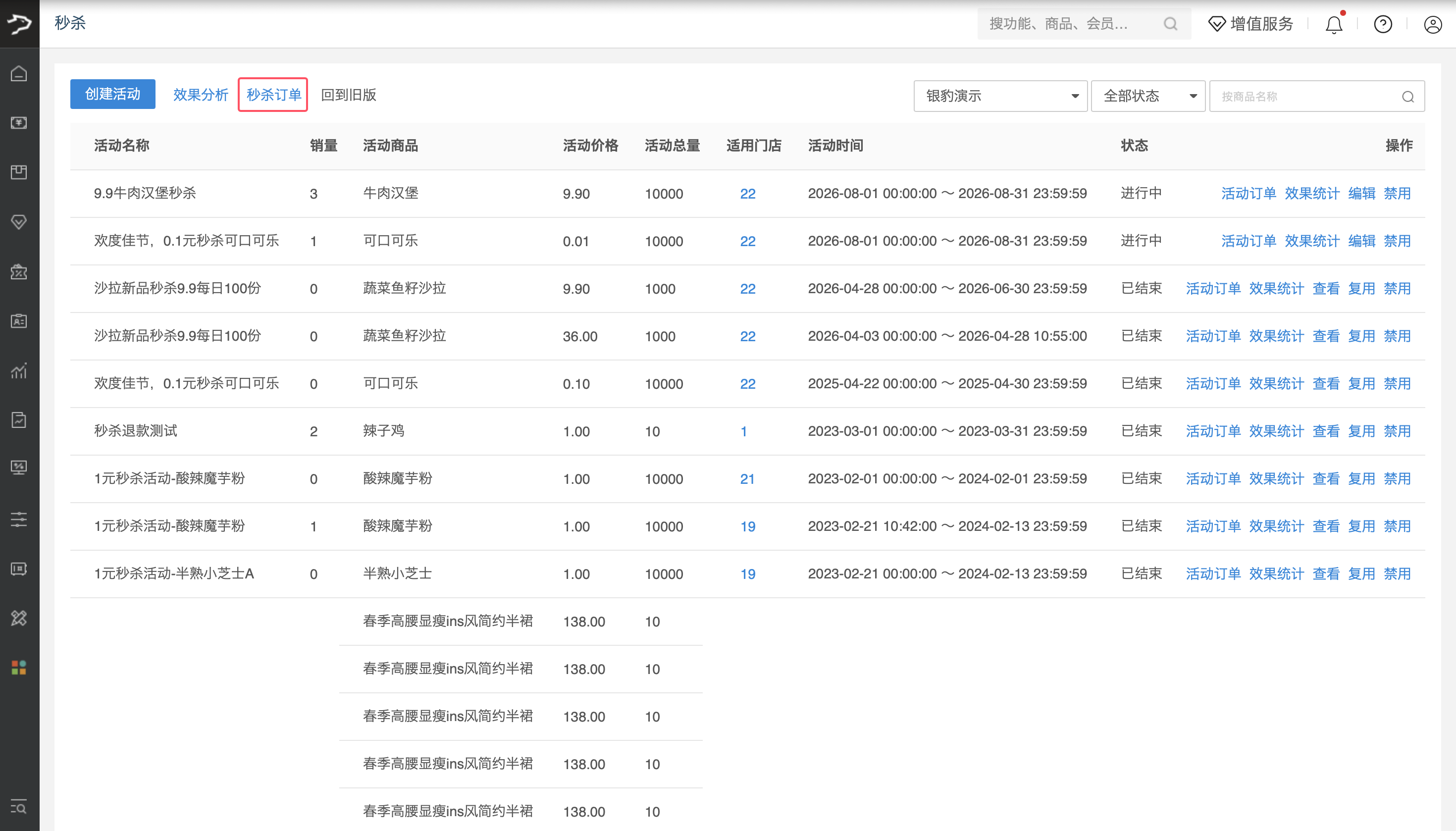Click the 半熟小芝士 product cell
The image size is (1456, 831).
coord(397,573)
